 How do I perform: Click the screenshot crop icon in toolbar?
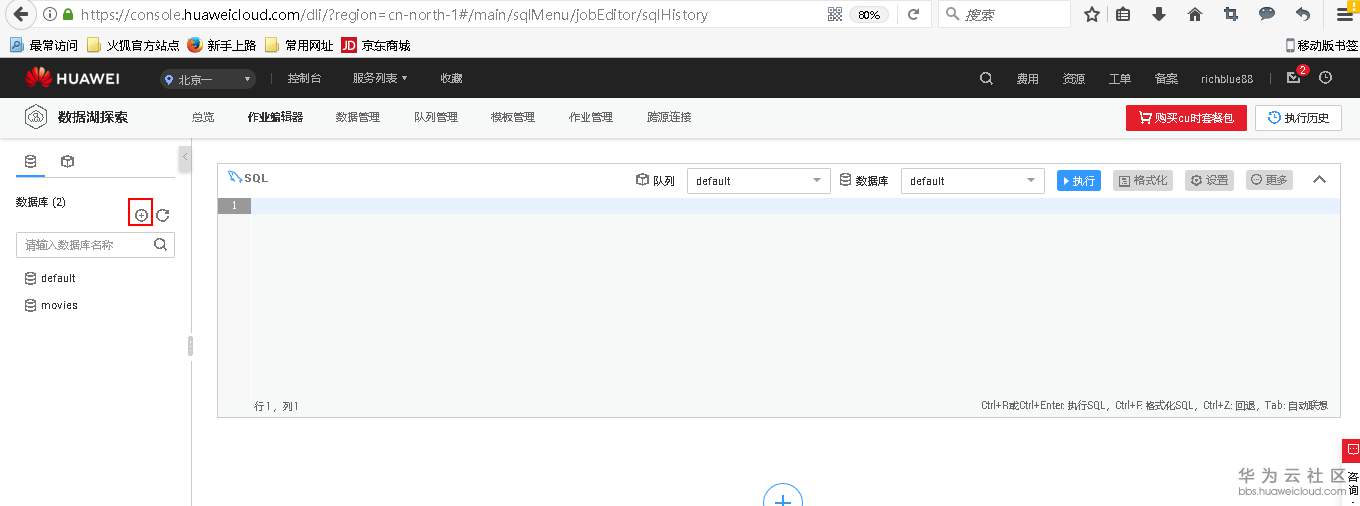[1231, 14]
